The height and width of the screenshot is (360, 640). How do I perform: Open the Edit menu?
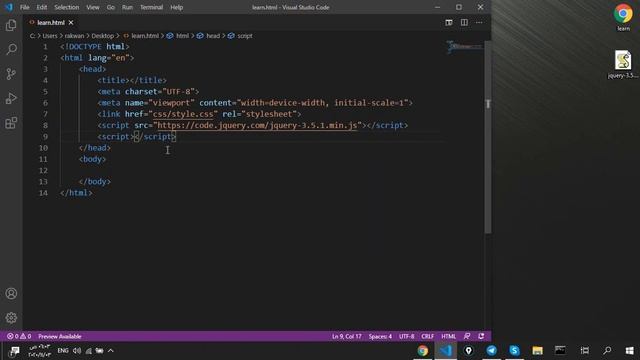42,7
